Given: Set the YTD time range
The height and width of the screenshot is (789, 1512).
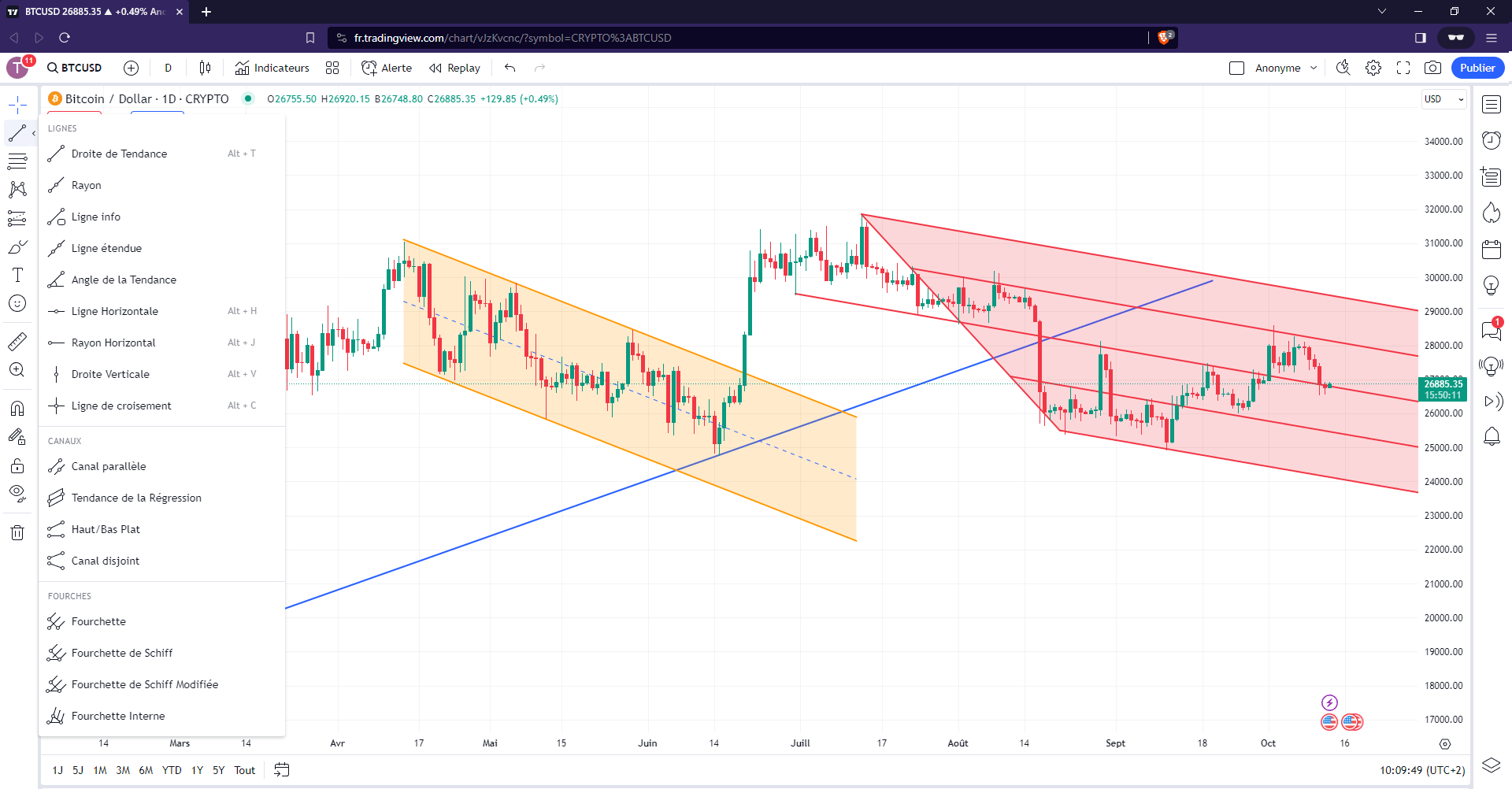Looking at the screenshot, I should [x=172, y=770].
